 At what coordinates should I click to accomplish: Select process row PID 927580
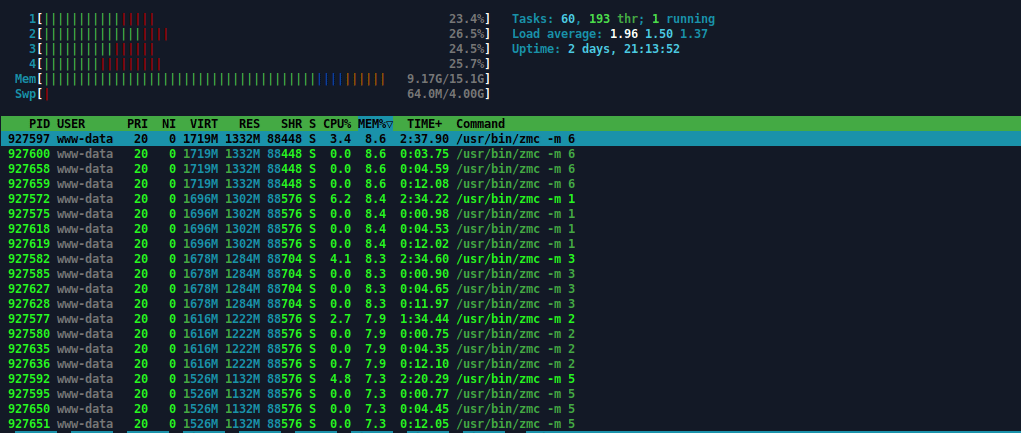click(510, 333)
